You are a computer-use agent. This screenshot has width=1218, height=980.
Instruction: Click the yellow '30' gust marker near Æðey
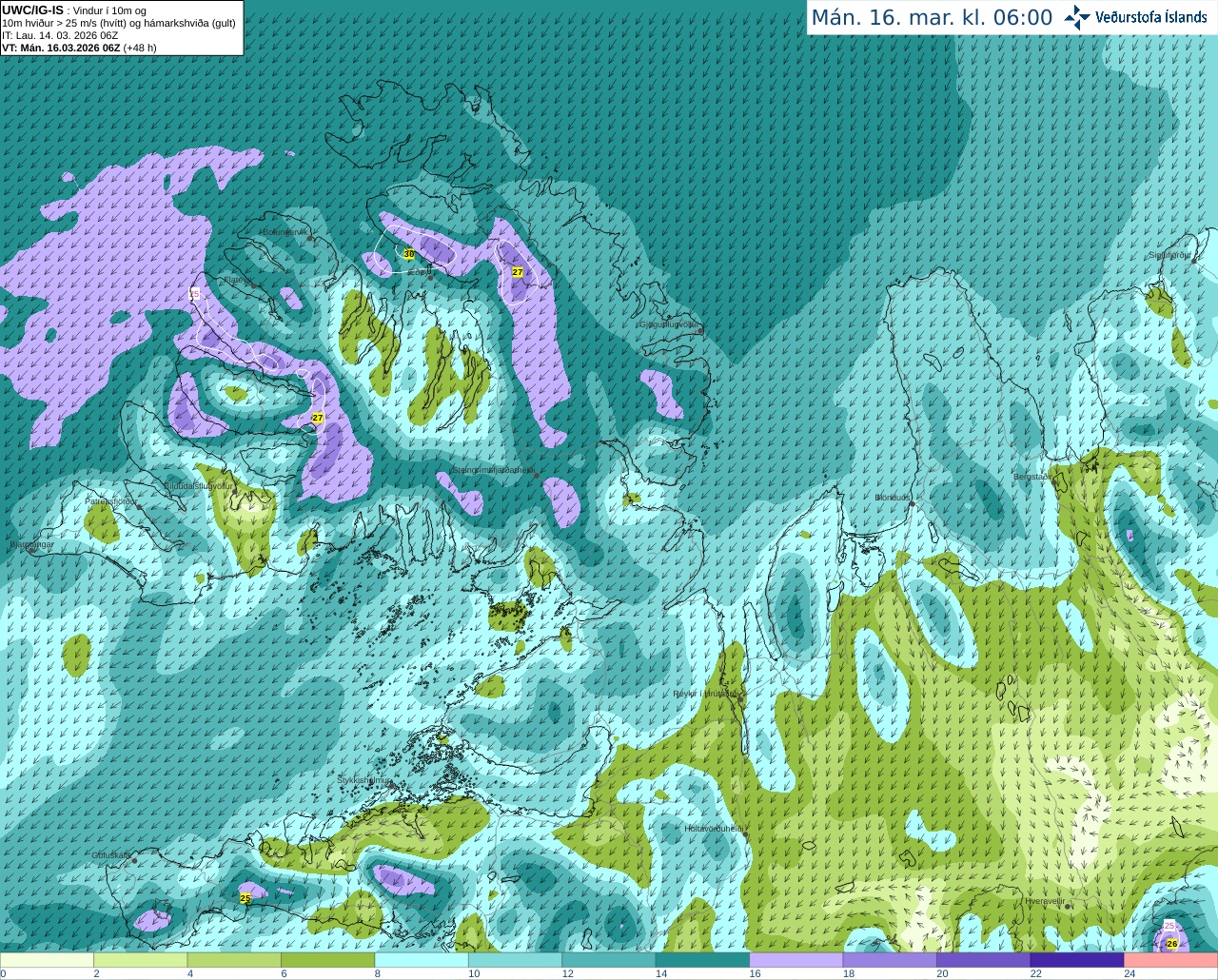click(409, 254)
